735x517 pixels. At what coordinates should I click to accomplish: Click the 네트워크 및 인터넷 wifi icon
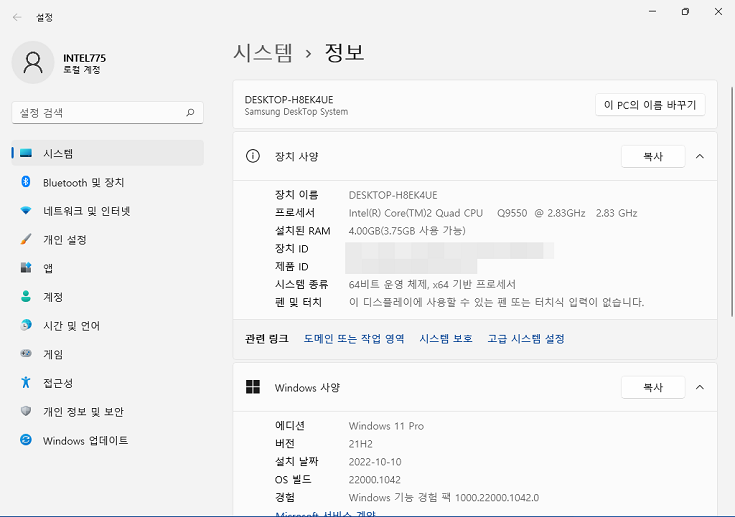26,210
